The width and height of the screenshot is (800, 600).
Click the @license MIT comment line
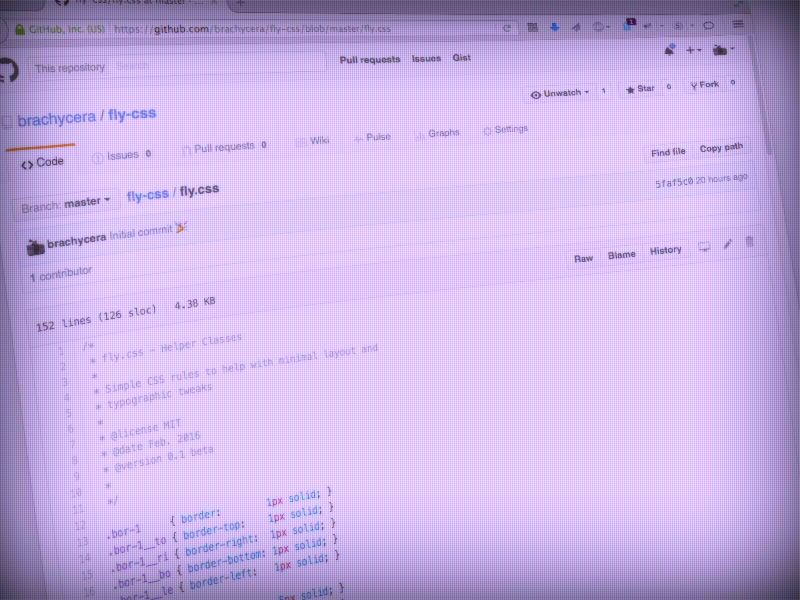[x=140, y=430]
